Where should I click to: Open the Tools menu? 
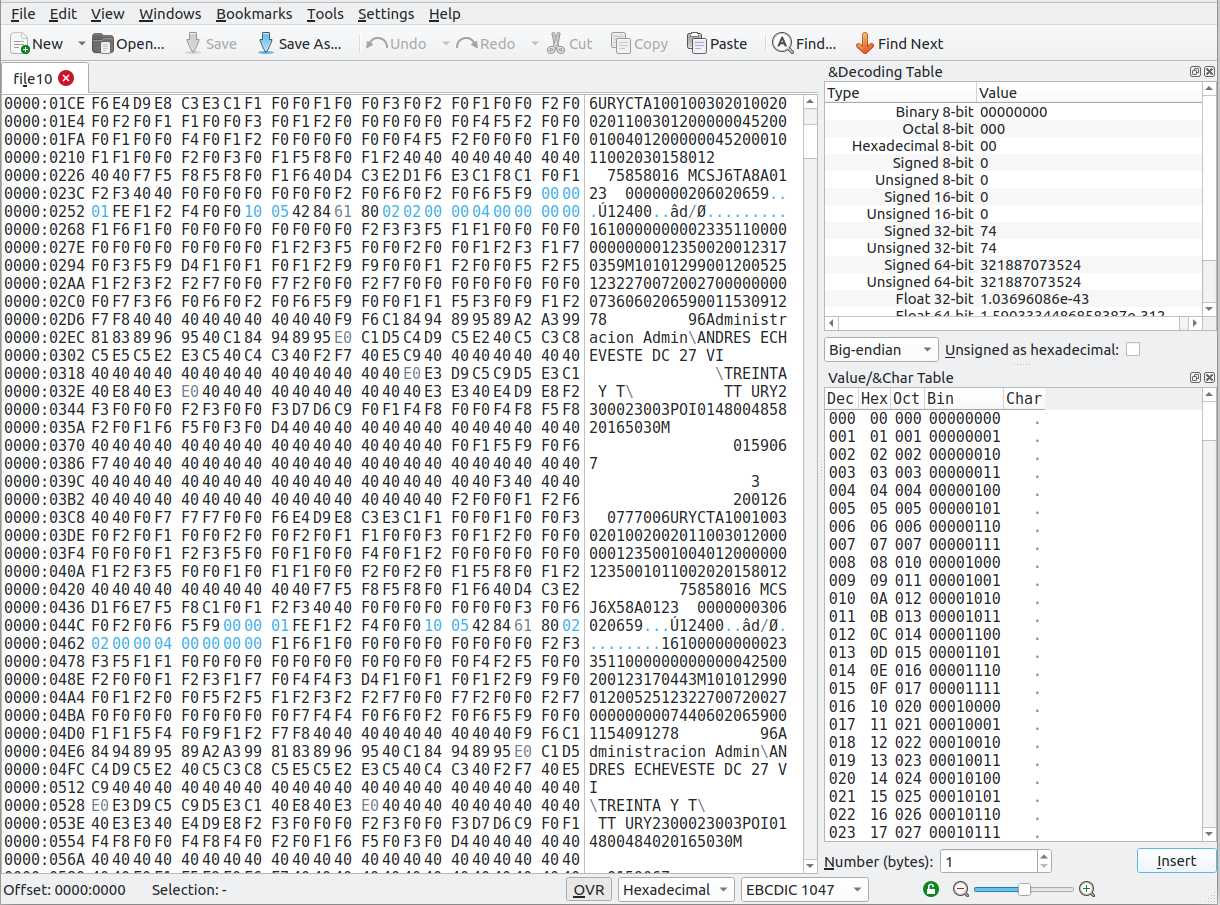pyautogui.click(x=325, y=14)
